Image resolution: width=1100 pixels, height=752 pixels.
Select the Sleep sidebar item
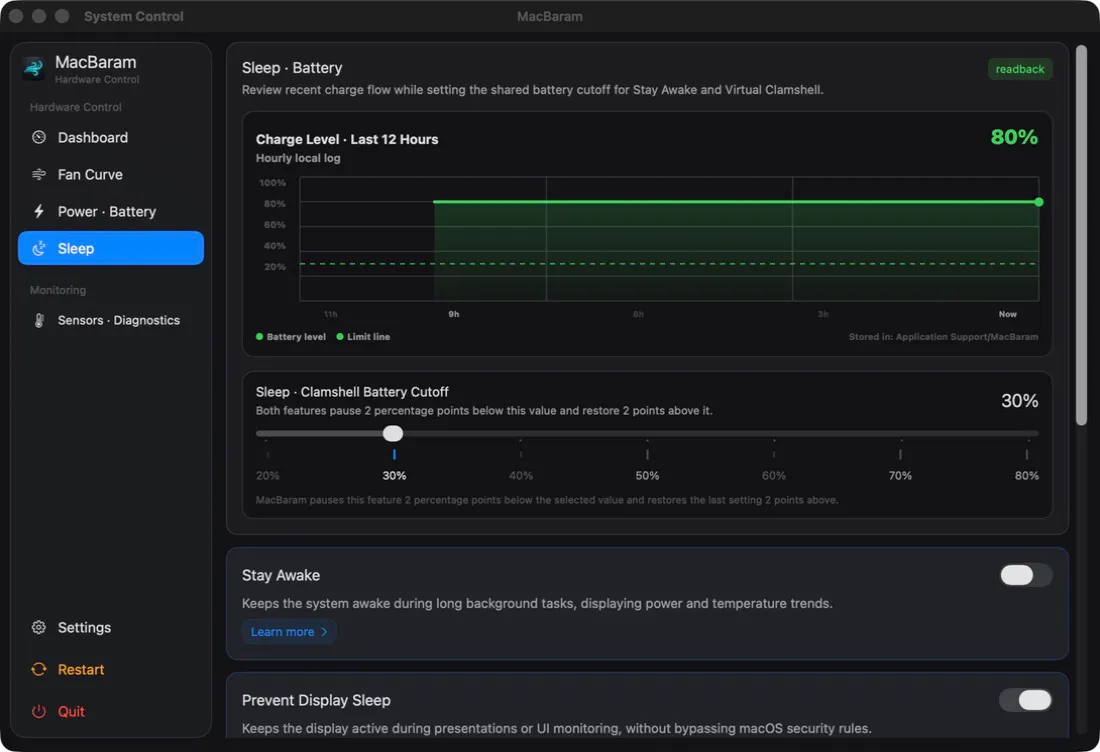click(x=111, y=248)
